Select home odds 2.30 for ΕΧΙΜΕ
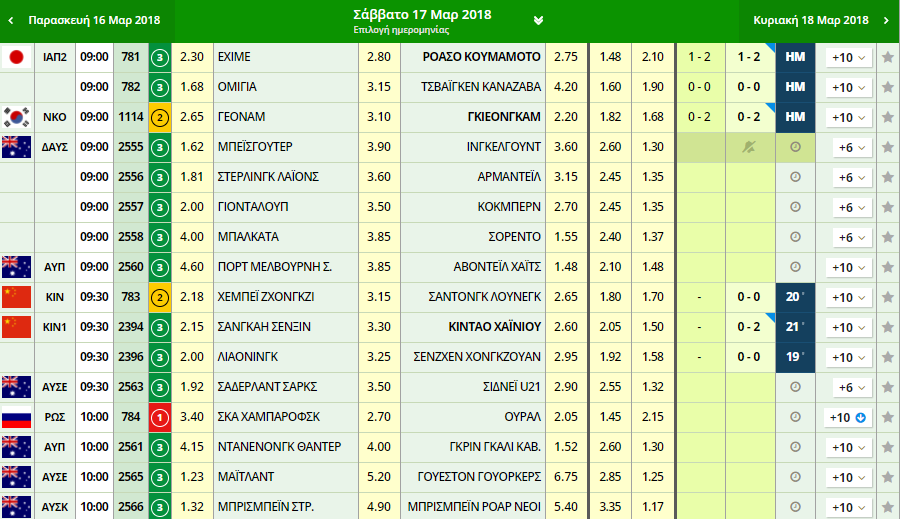901x519 pixels. click(x=192, y=57)
